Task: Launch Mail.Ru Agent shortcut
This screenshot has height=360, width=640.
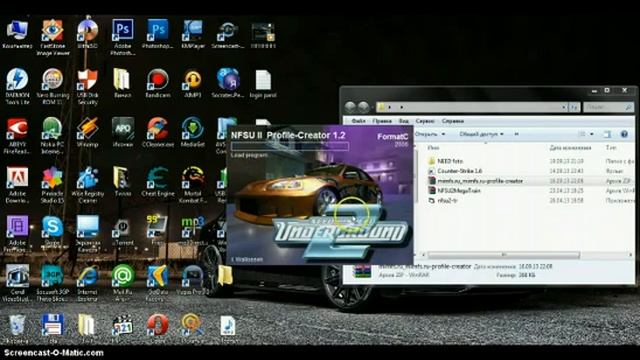Action: click(x=122, y=283)
